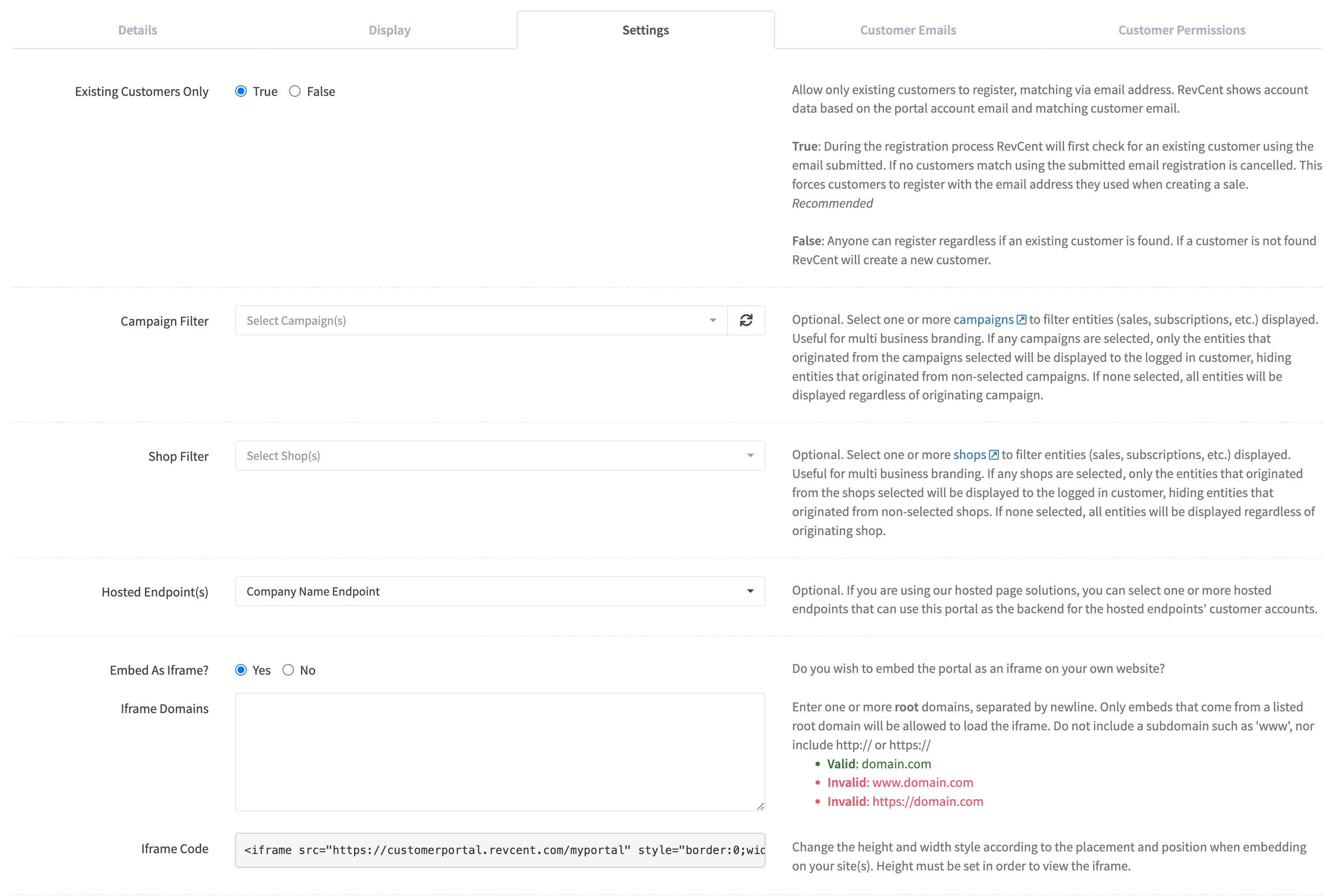1334x896 pixels.
Task: Click the 'Shop Filter' label
Action: point(178,456)
